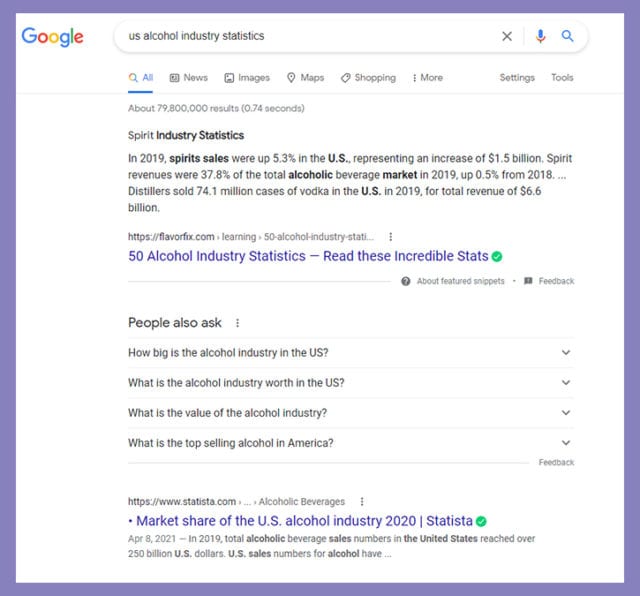The image size is (640, 596).
Task: Open search Tools
Action: [x=562, y=78]
